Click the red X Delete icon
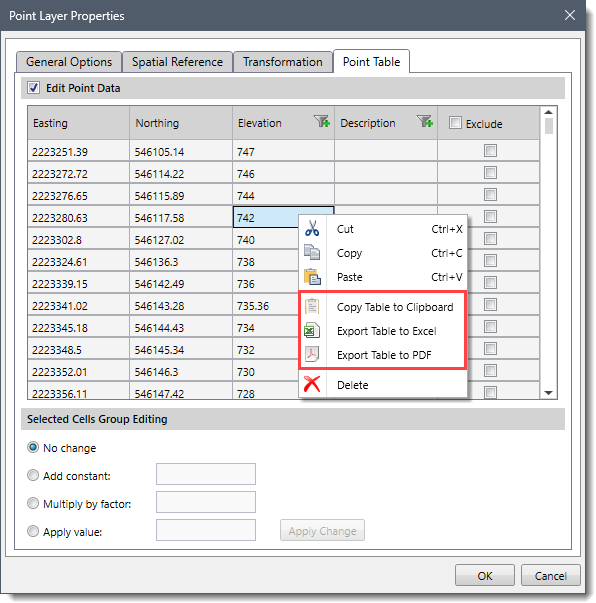The image size is (596, 603). tap(312, 384)
